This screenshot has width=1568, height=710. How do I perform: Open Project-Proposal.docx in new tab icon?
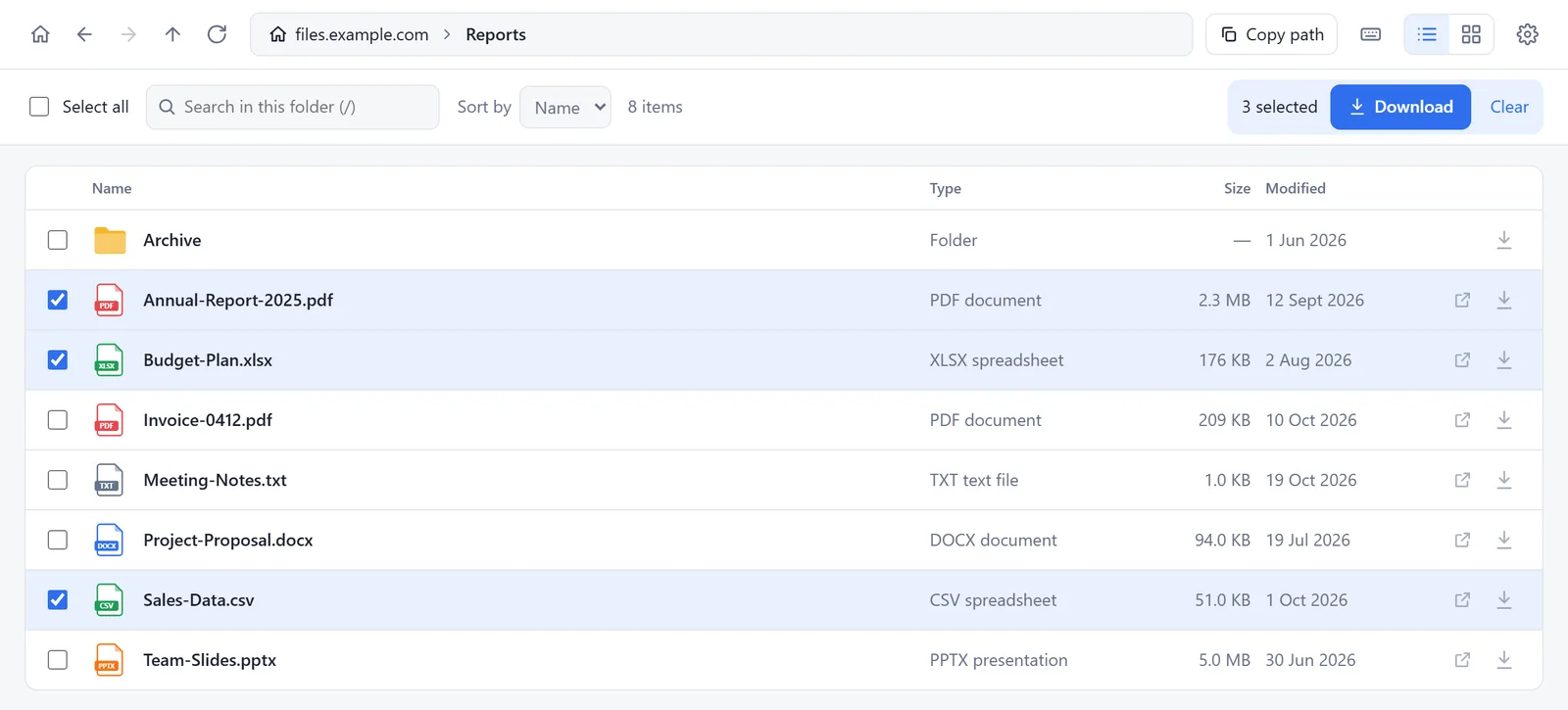pos(1462,540)
